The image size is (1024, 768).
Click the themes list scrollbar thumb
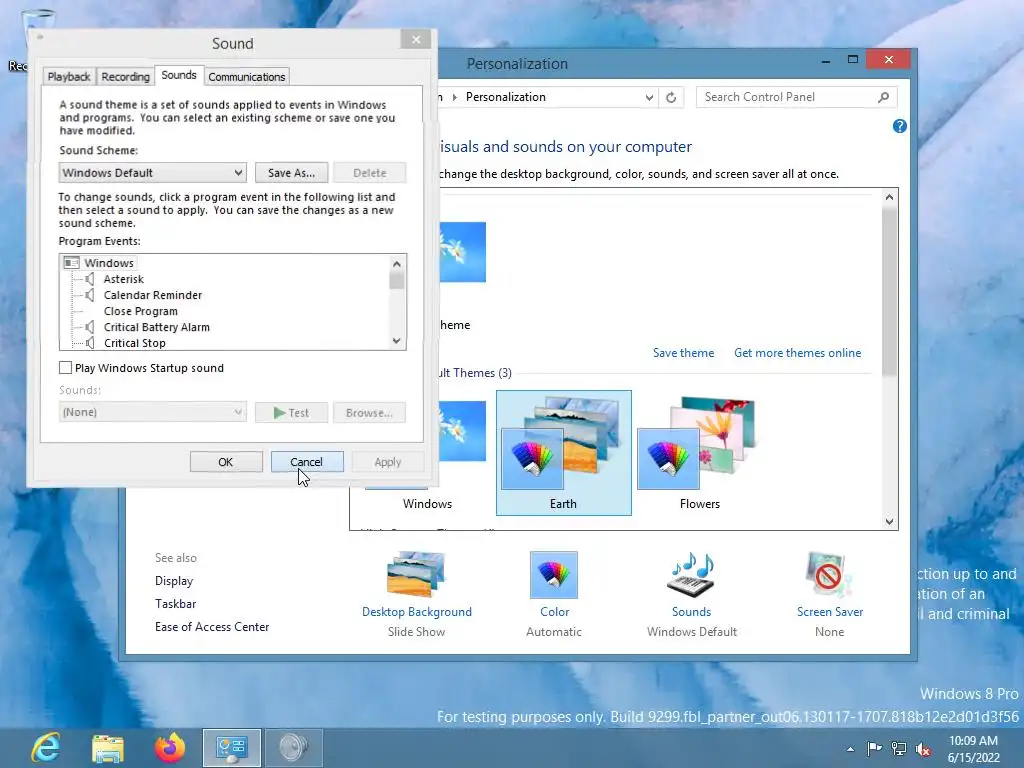tap(889, 291)
